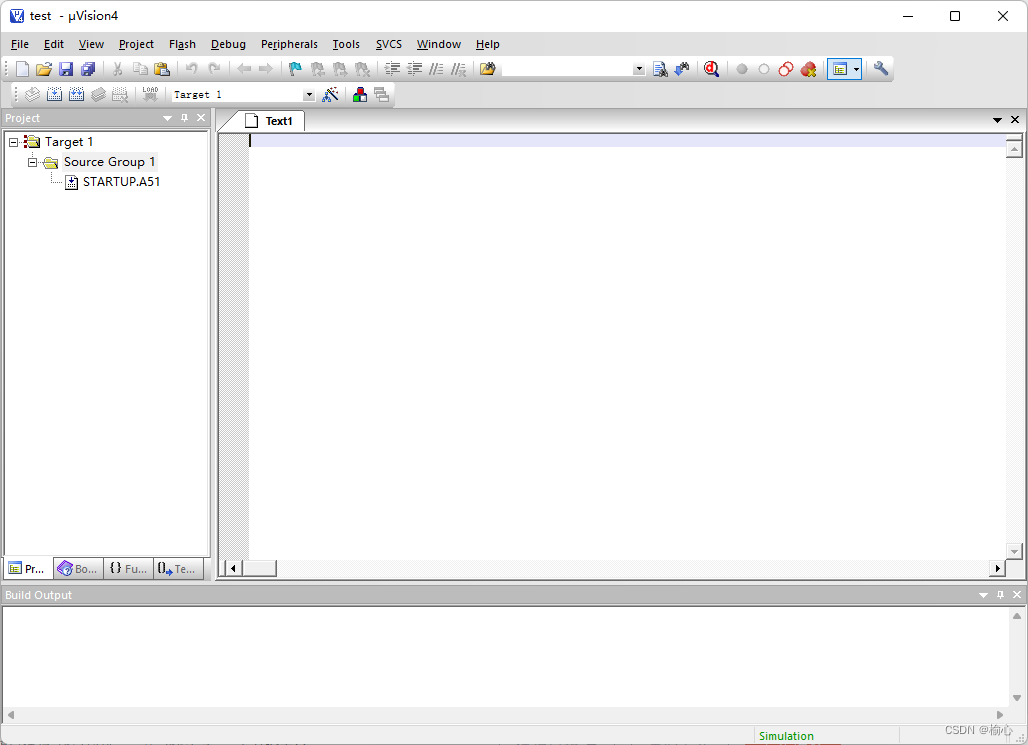Disable all breakpoints with red circles icon

pyautogui.click(x=786, y=69)
